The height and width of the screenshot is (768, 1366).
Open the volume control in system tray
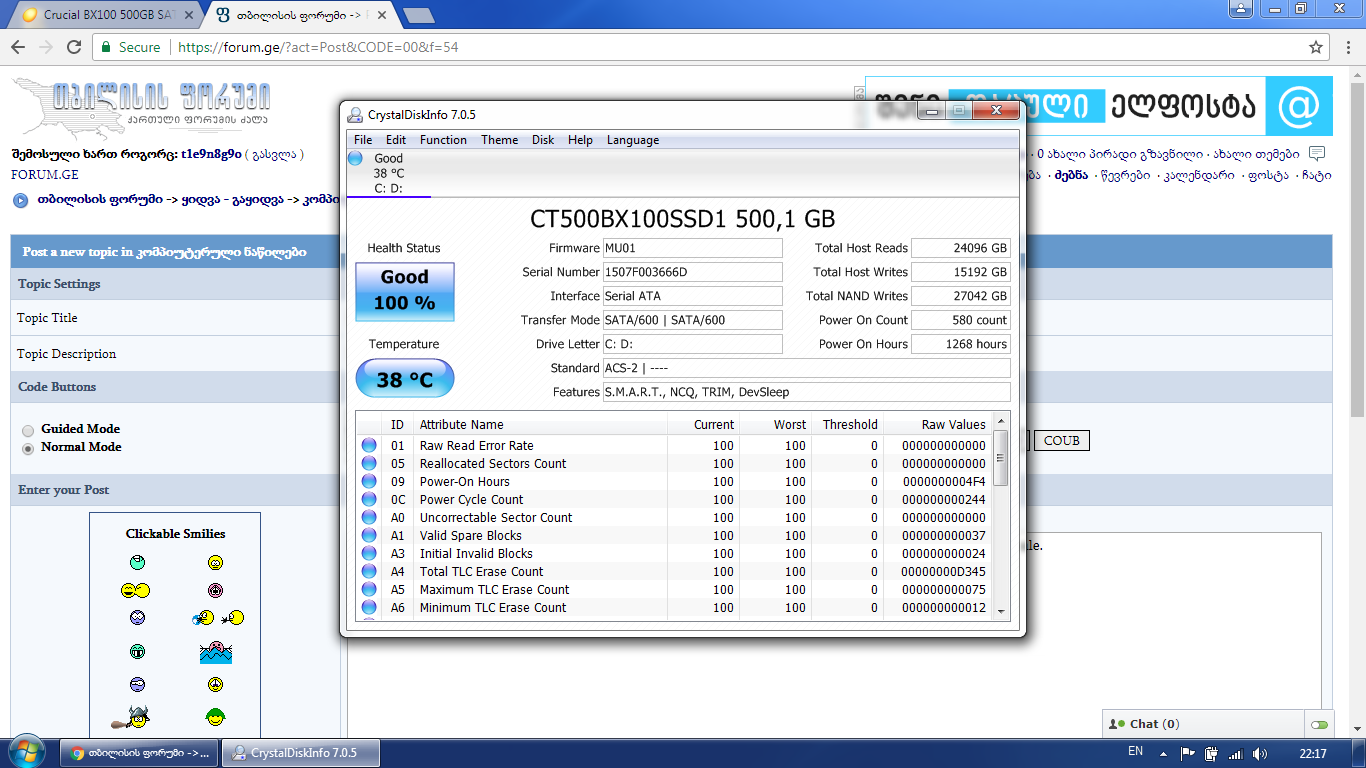(x=1259, y=753)
